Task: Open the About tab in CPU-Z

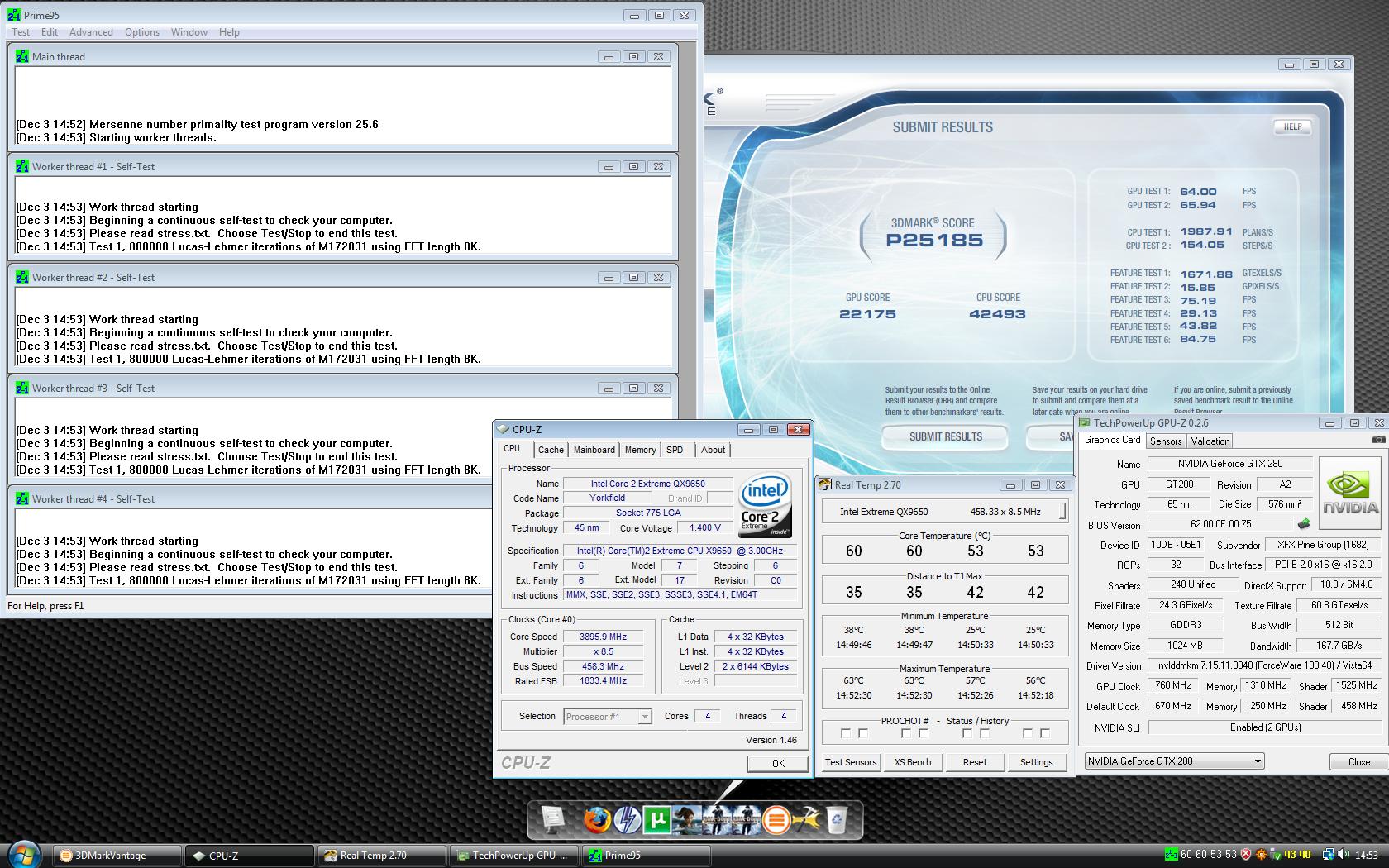Action: coord(713,450)
